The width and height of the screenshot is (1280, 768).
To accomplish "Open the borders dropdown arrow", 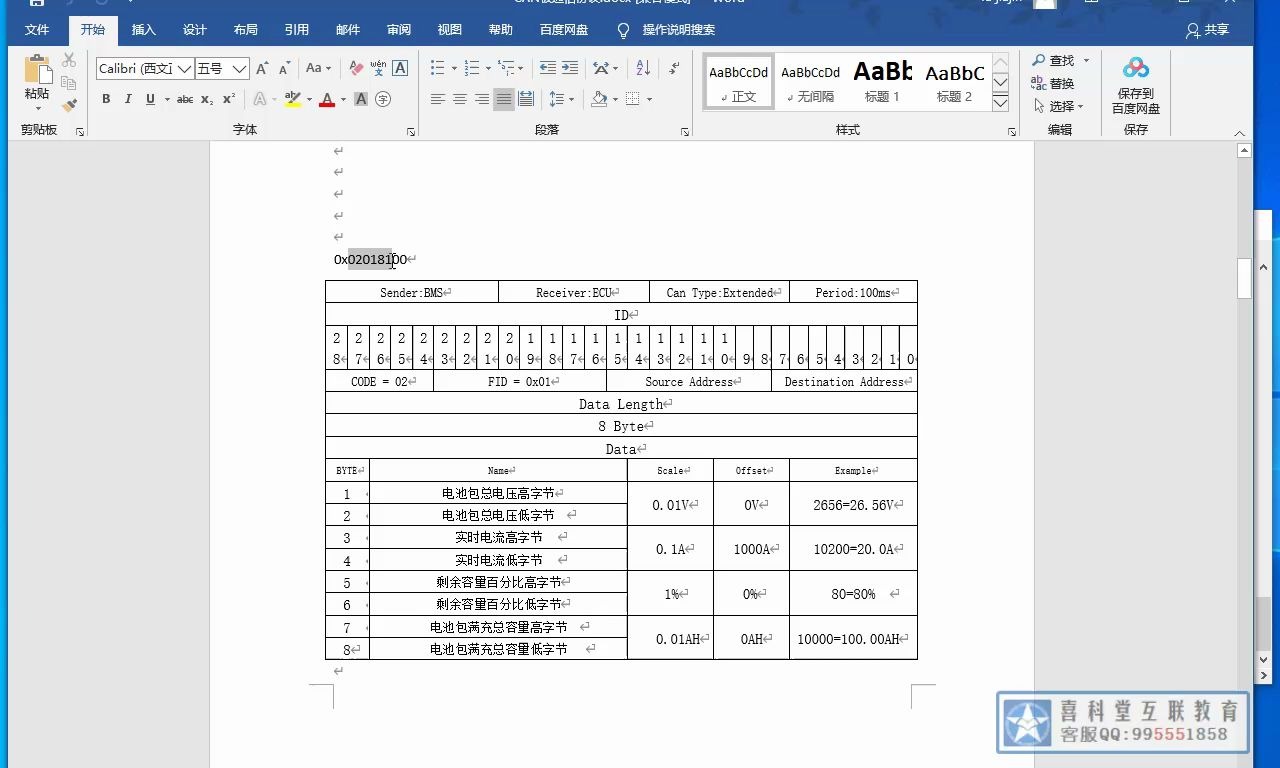I will tap(649, 99).
